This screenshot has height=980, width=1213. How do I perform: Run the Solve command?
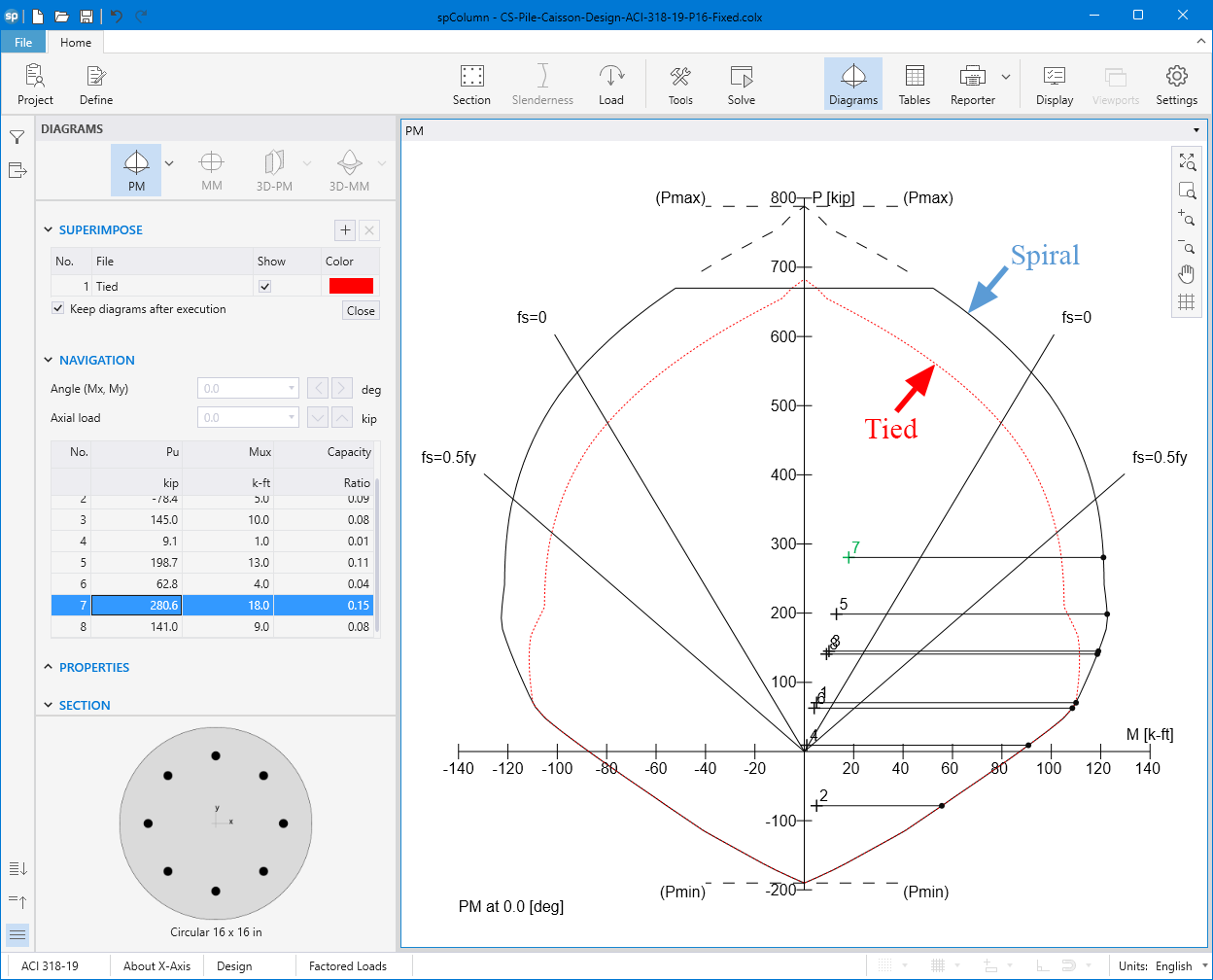(x=741, y=84)
